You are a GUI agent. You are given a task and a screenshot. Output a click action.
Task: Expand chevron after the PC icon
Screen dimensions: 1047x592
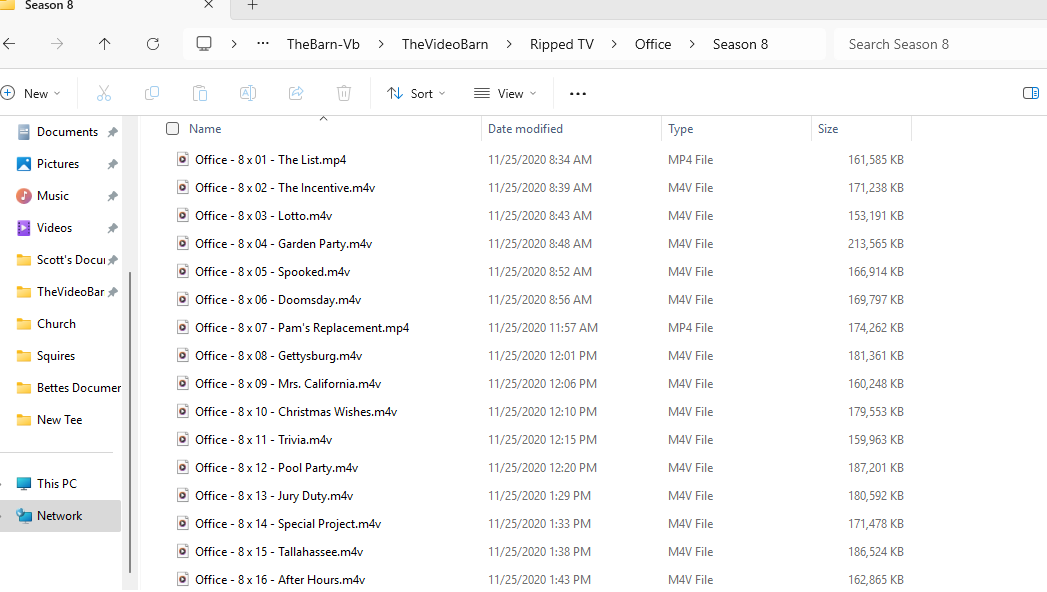pos(234,44)
